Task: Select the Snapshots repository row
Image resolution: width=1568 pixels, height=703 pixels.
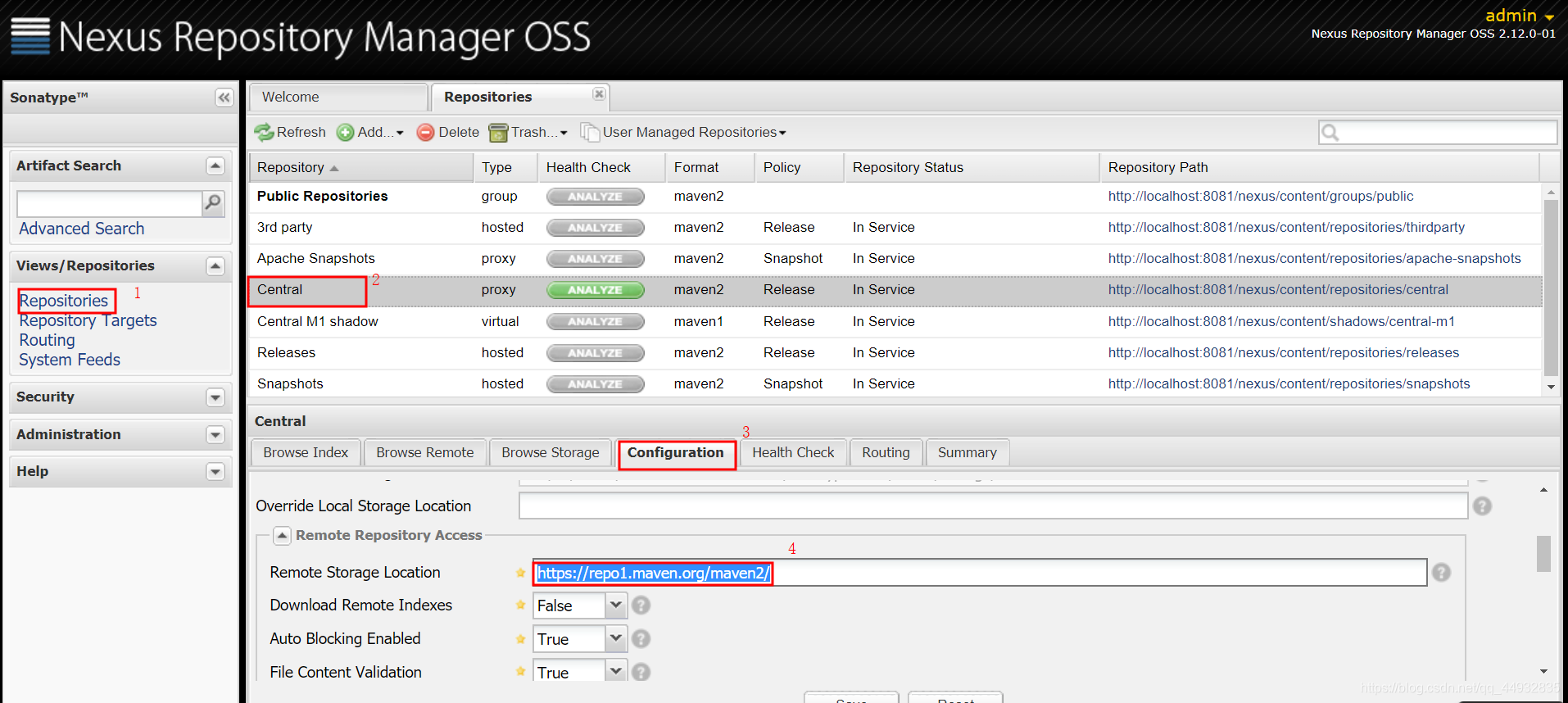Action: [895, 384]
